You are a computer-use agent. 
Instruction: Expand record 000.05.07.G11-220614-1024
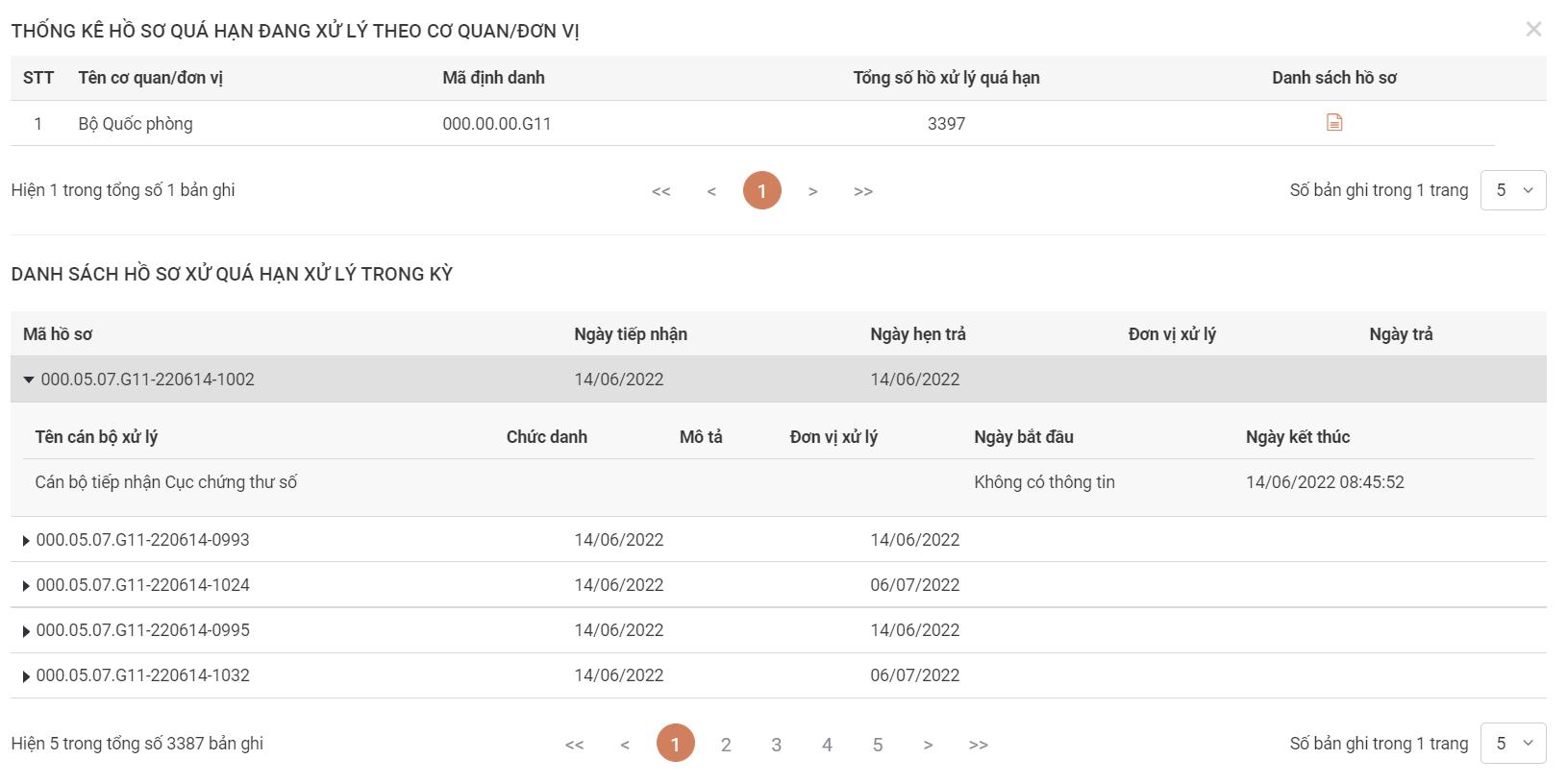click(26, 586)
